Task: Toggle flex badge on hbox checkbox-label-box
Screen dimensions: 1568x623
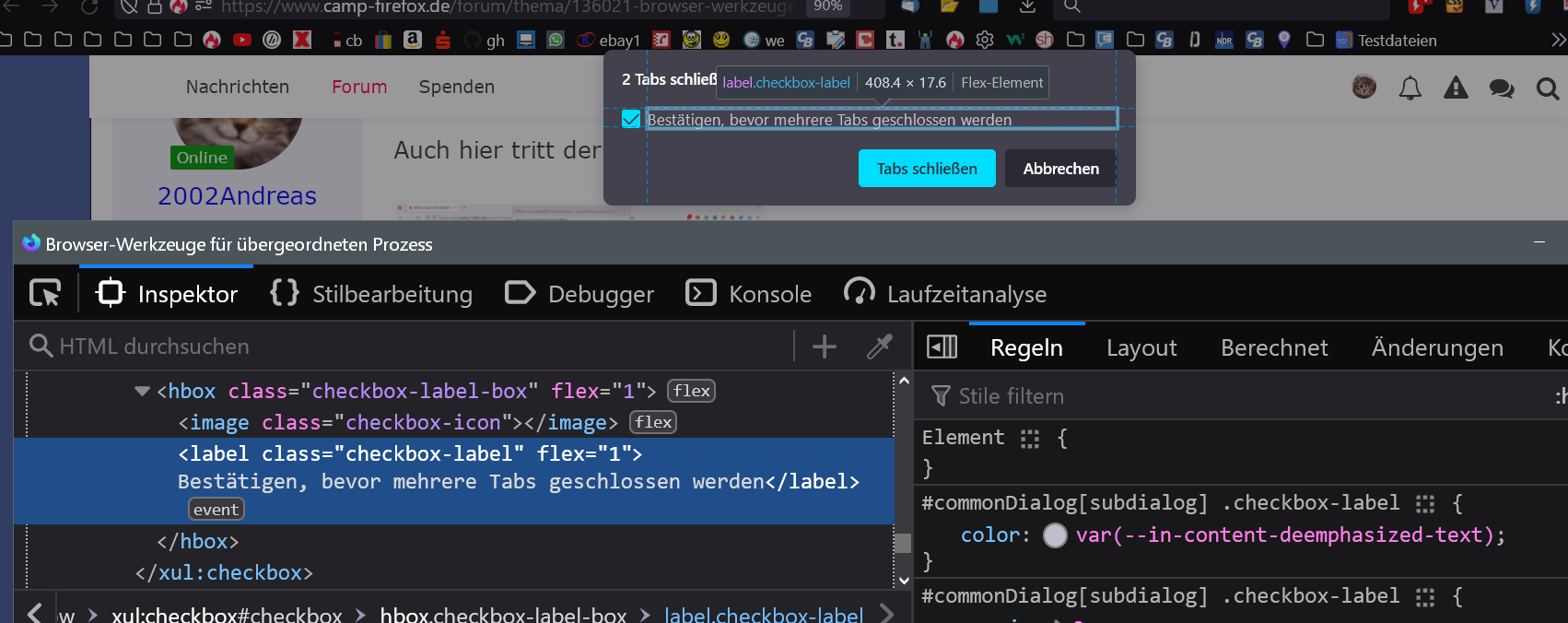Action: 691,391
